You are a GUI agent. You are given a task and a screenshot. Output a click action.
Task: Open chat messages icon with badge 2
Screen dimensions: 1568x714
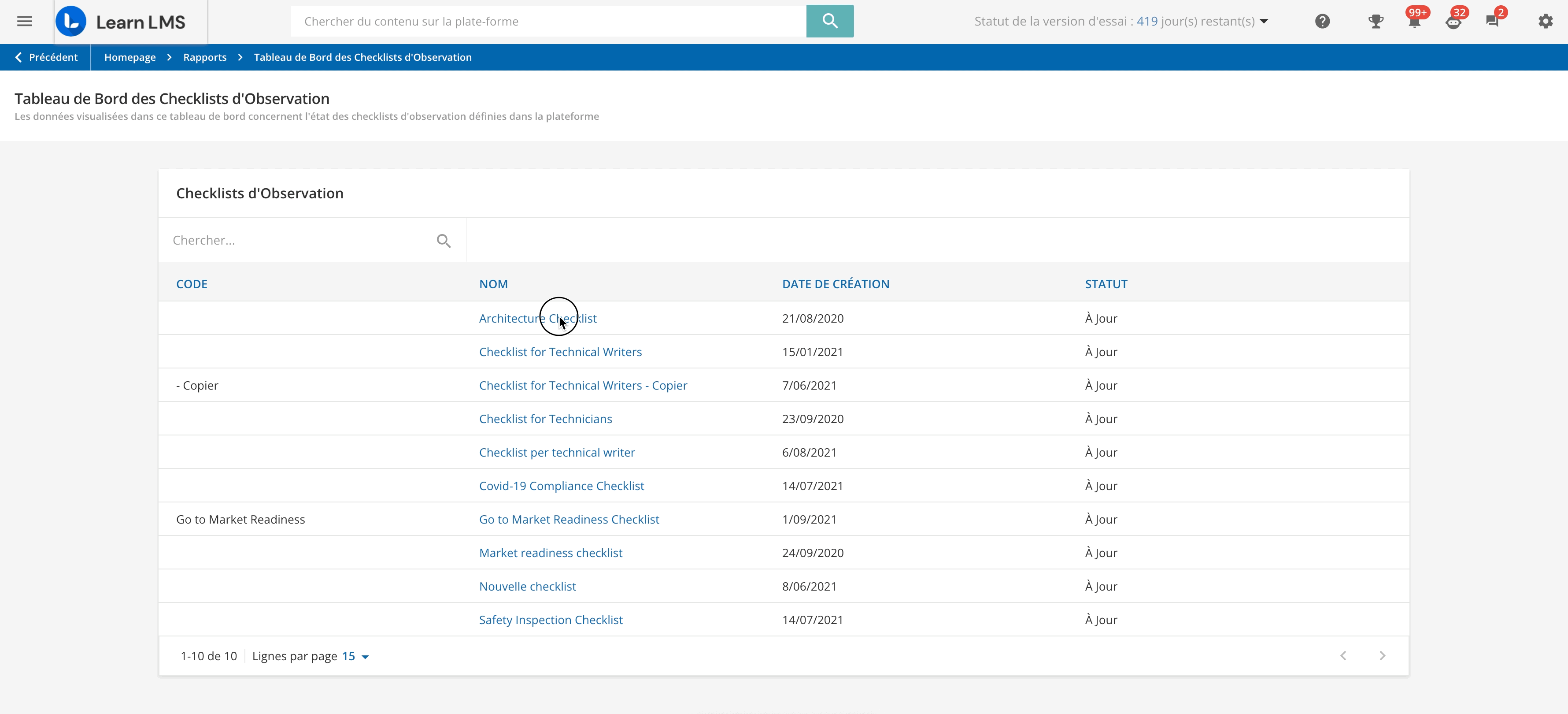tap(1492, 21)
